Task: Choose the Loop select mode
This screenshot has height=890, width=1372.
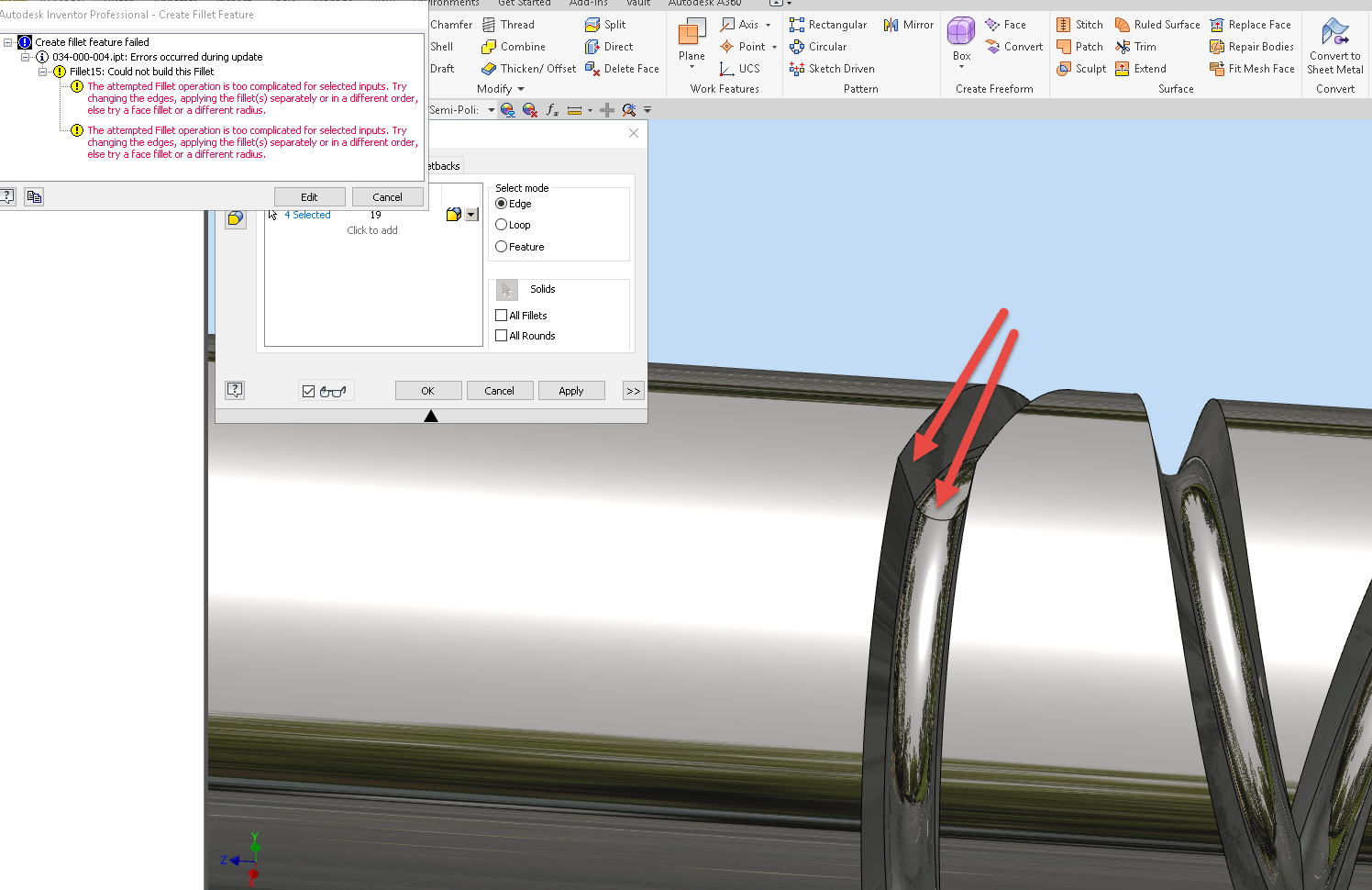Action: (x=502, y=225)
